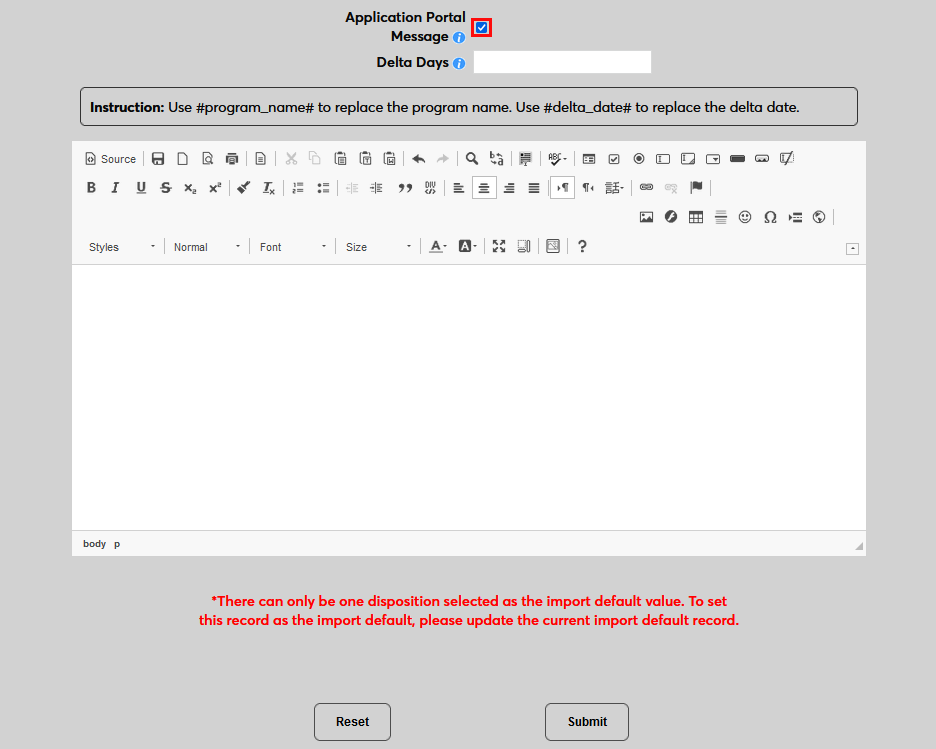
Task: Align text left
Action: point(458,187)
